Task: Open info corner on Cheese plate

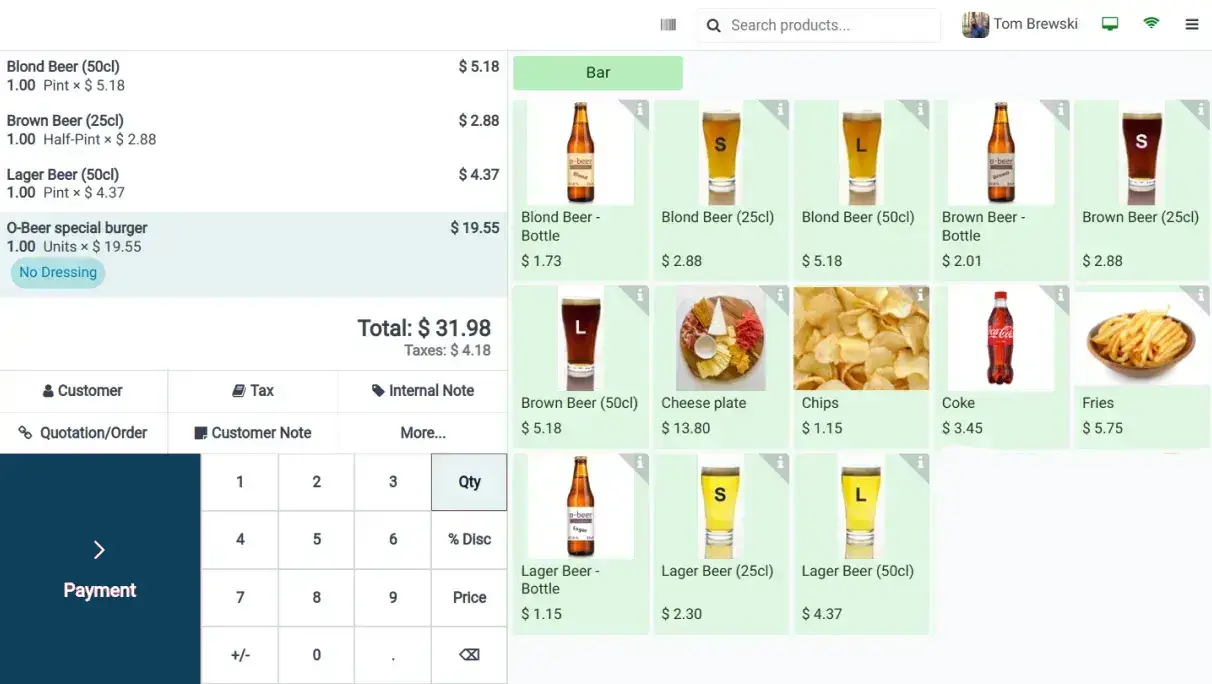Action: coord(779,296)
